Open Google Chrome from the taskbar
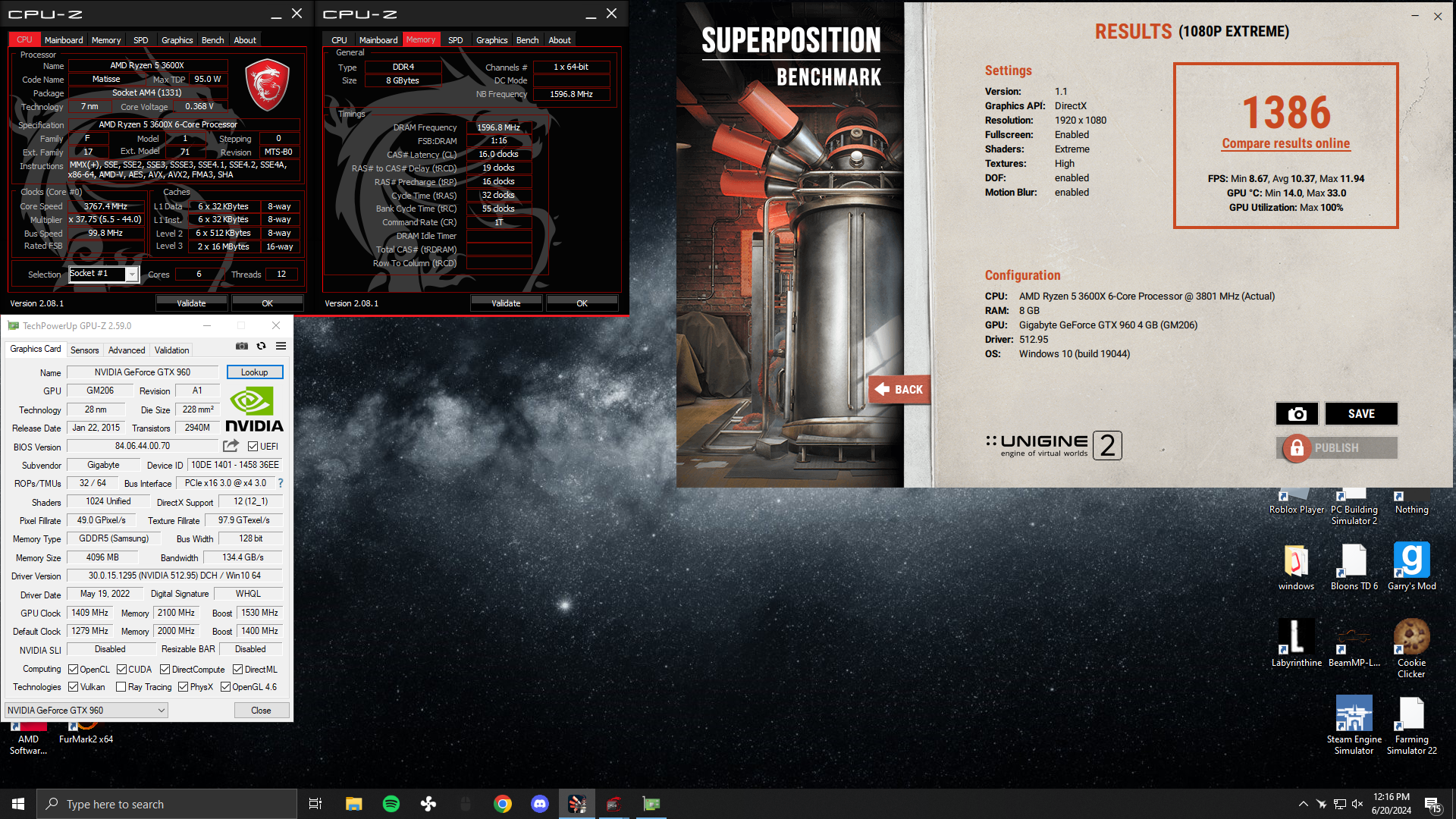1456x819 pixels. point(503,804)
